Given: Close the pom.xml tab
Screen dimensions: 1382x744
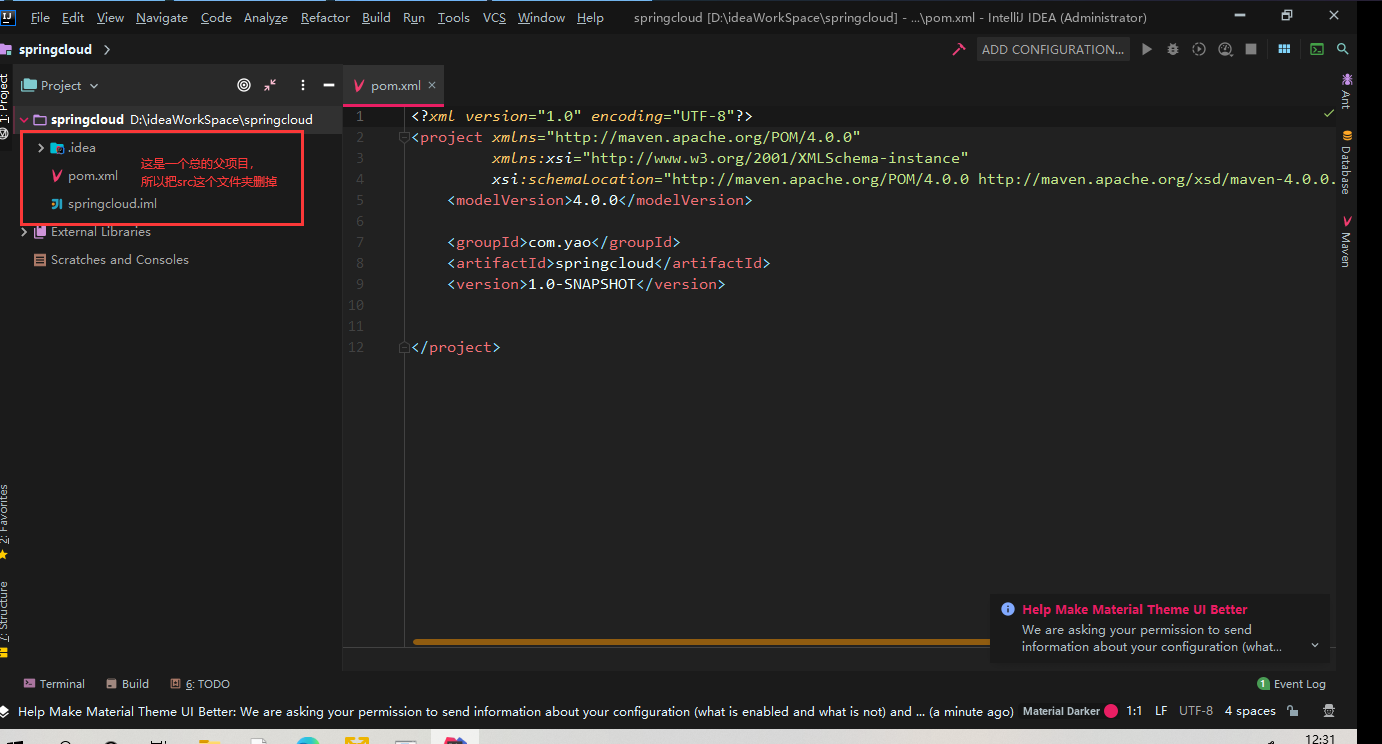Looking at the screenshot, I should [432, 86].
